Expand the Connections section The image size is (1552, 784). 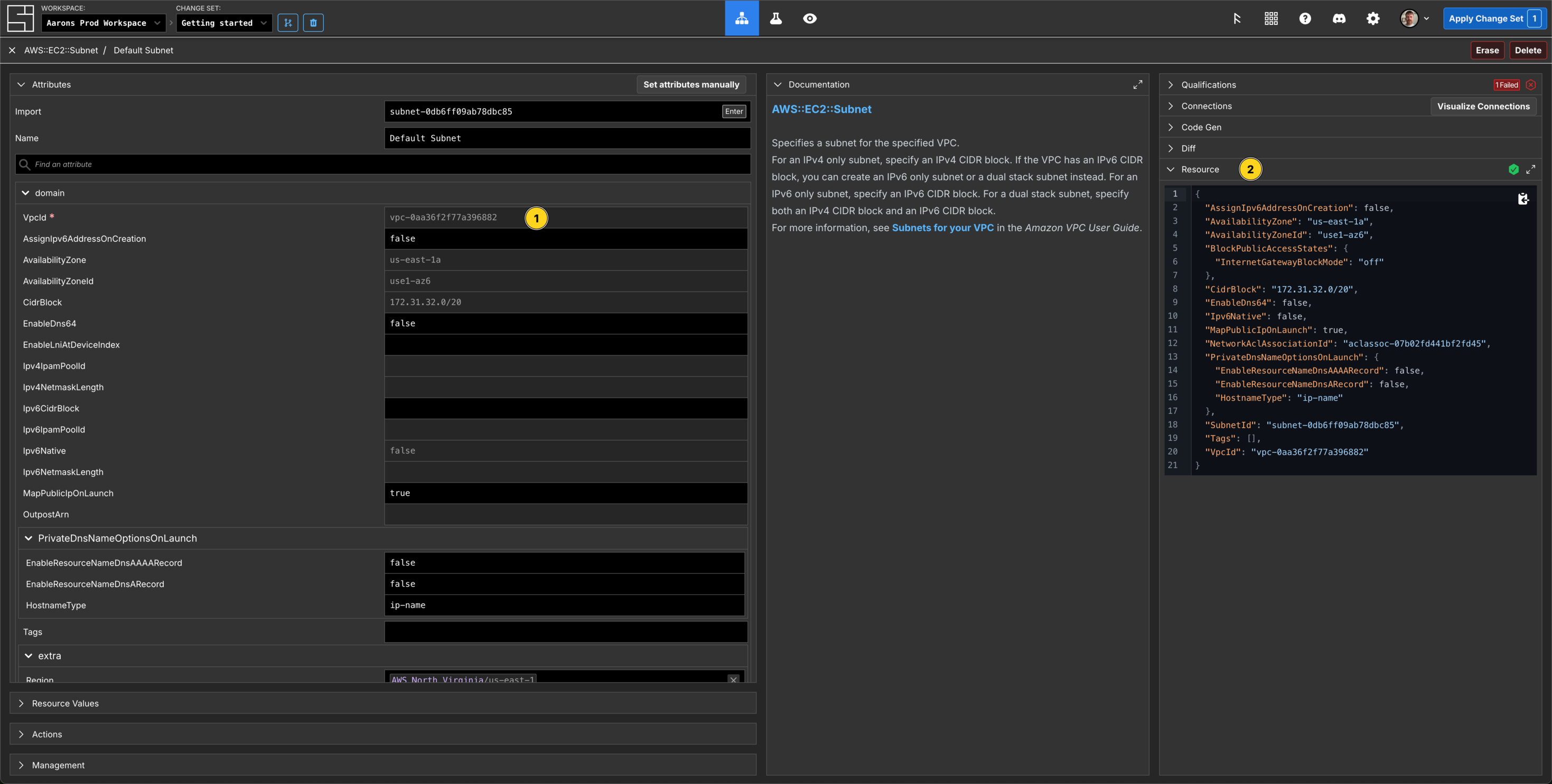click(1171, 106)
